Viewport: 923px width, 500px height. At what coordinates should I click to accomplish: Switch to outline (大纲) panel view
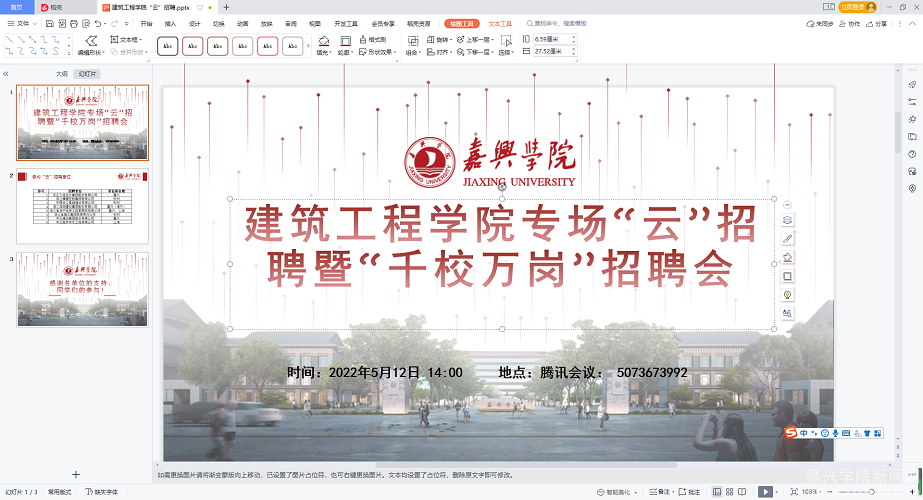click(62, 73)
